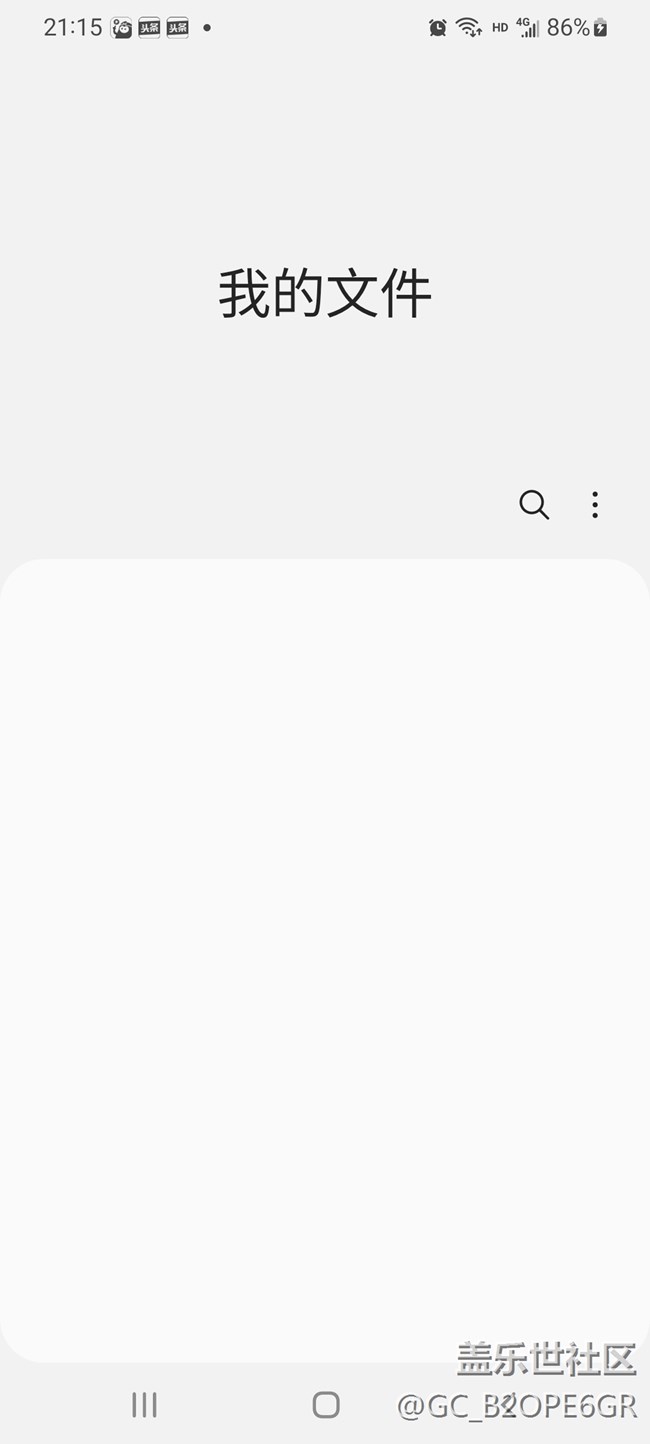Tap the @GC_B2OPE6GR username watermark

pos(517,1407)
